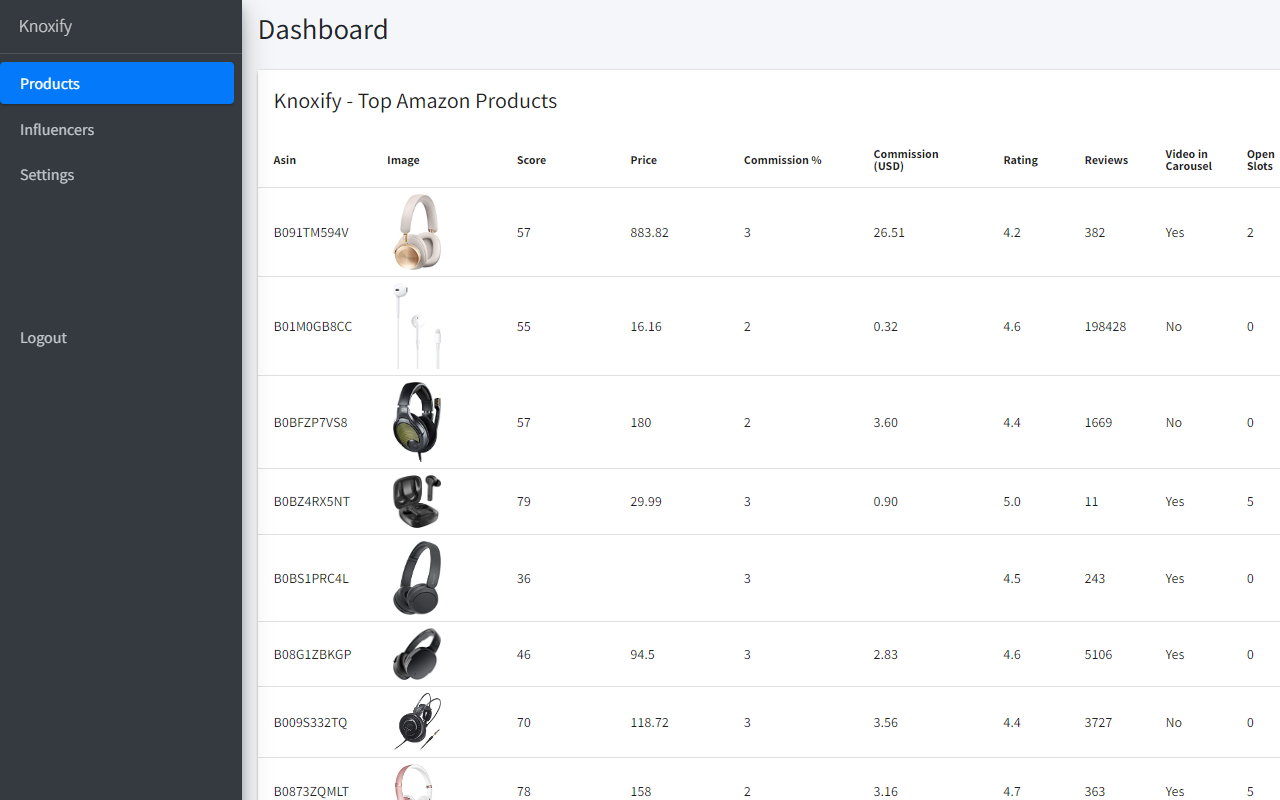1280x800 pixels.
Task: Click the price 180
Action: click(641, 422)
